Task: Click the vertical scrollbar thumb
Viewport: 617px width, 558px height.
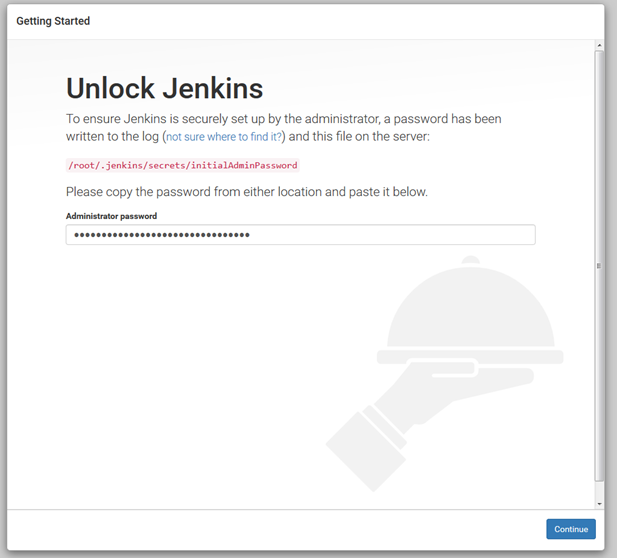Action: coord(599,265)
